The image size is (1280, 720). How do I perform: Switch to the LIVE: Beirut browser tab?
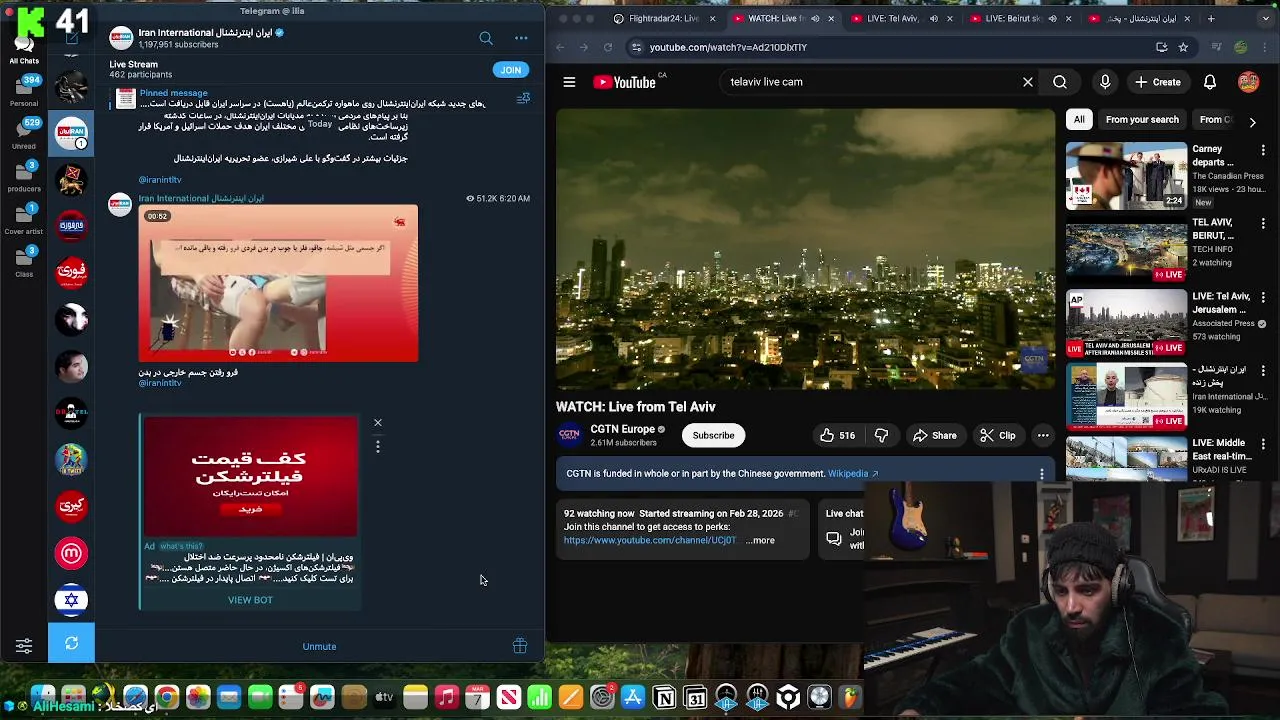1013,18
